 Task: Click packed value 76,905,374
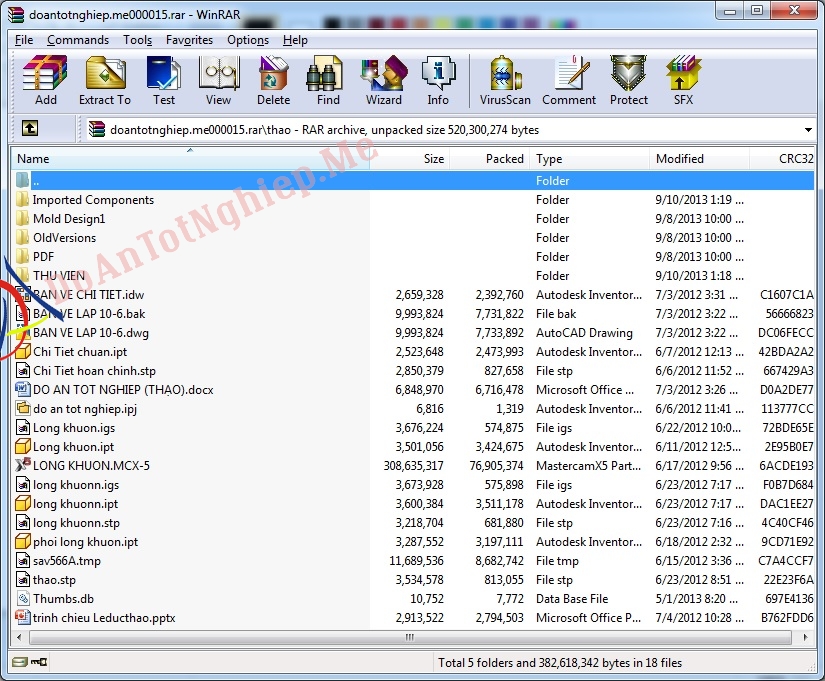[496, 465]
